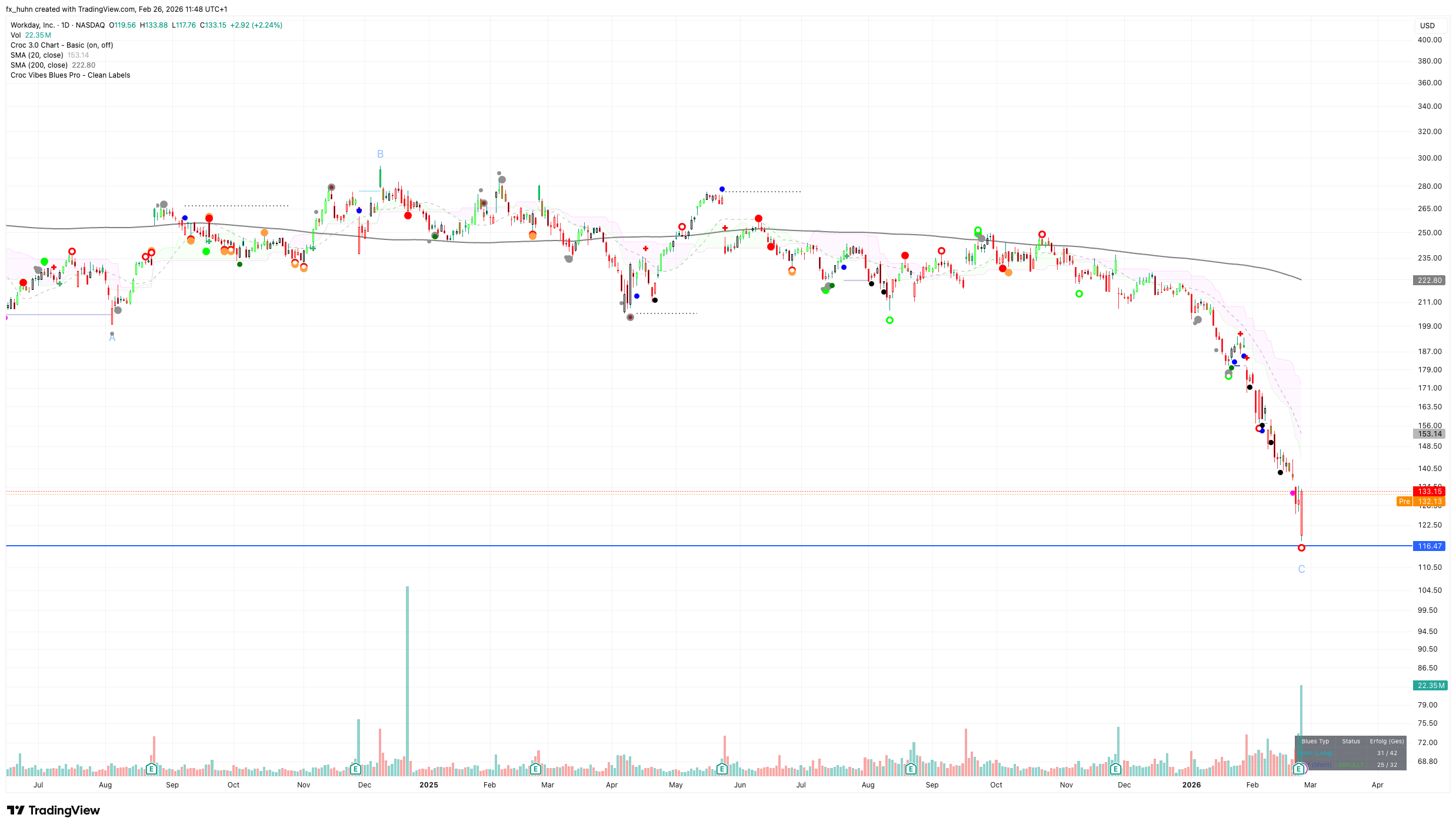The width and height of the screenshot is (1456, 828).
Task: Select the SMA (20, close) indicator legend
Action: pyautogui.click(x=36, y=55)
